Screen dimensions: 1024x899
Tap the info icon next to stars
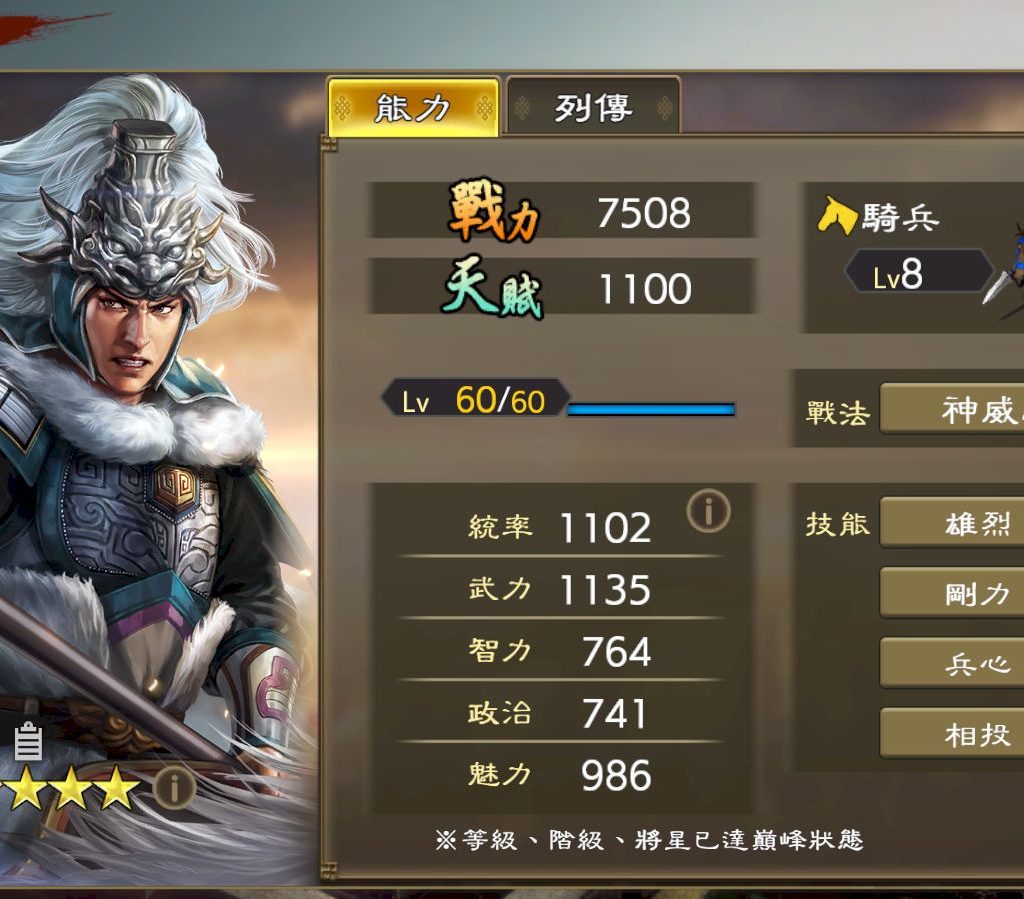click(174, 788)
